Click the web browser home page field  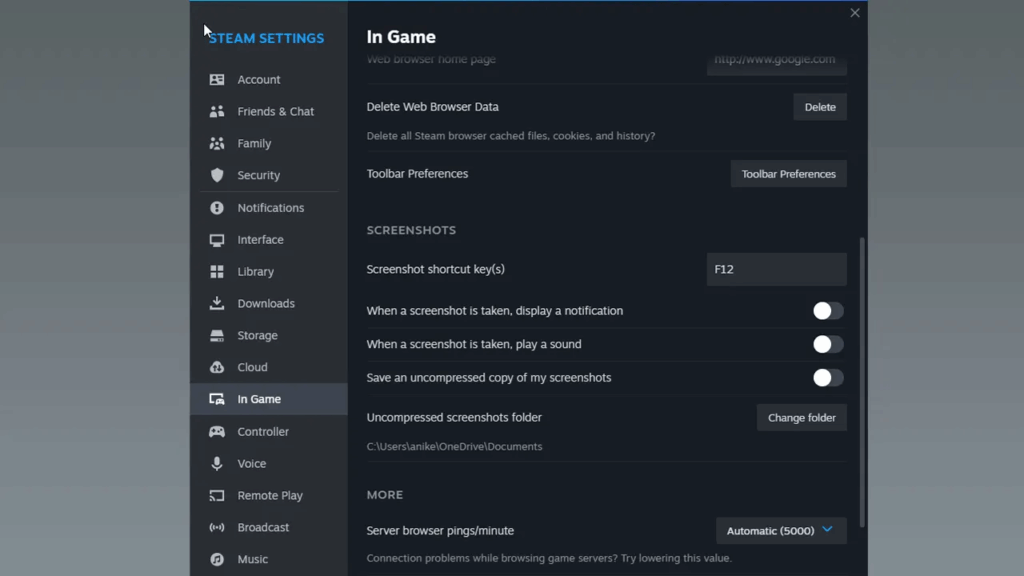[x=776, y=63]
